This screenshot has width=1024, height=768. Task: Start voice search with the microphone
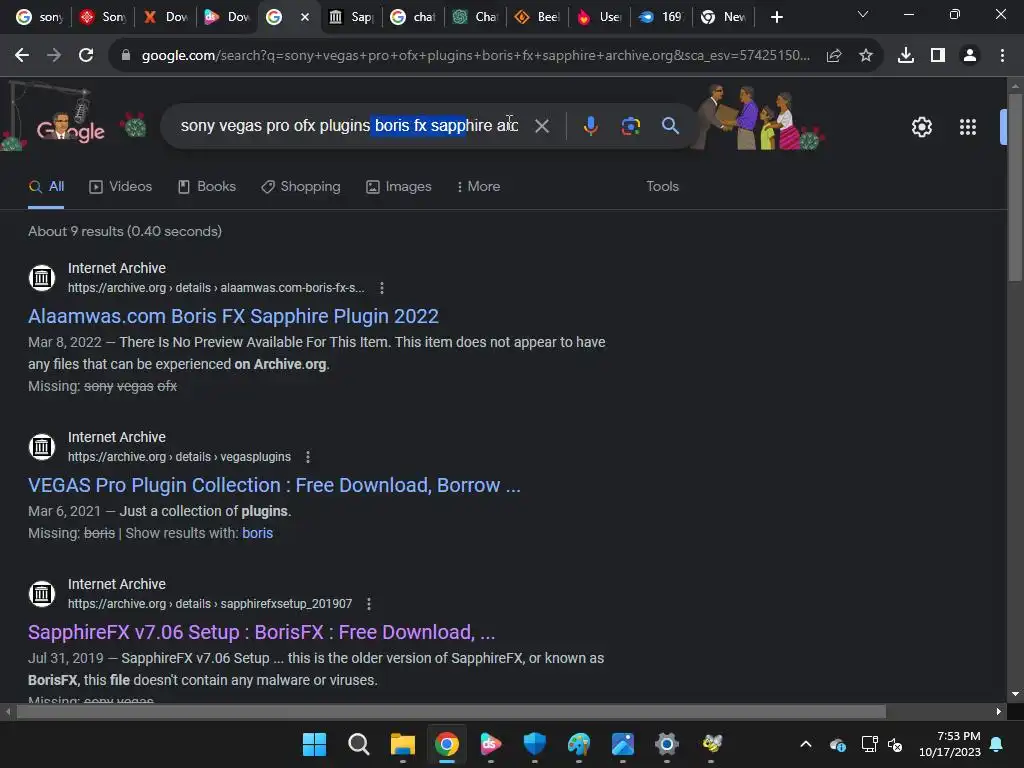tap(590, 125)
